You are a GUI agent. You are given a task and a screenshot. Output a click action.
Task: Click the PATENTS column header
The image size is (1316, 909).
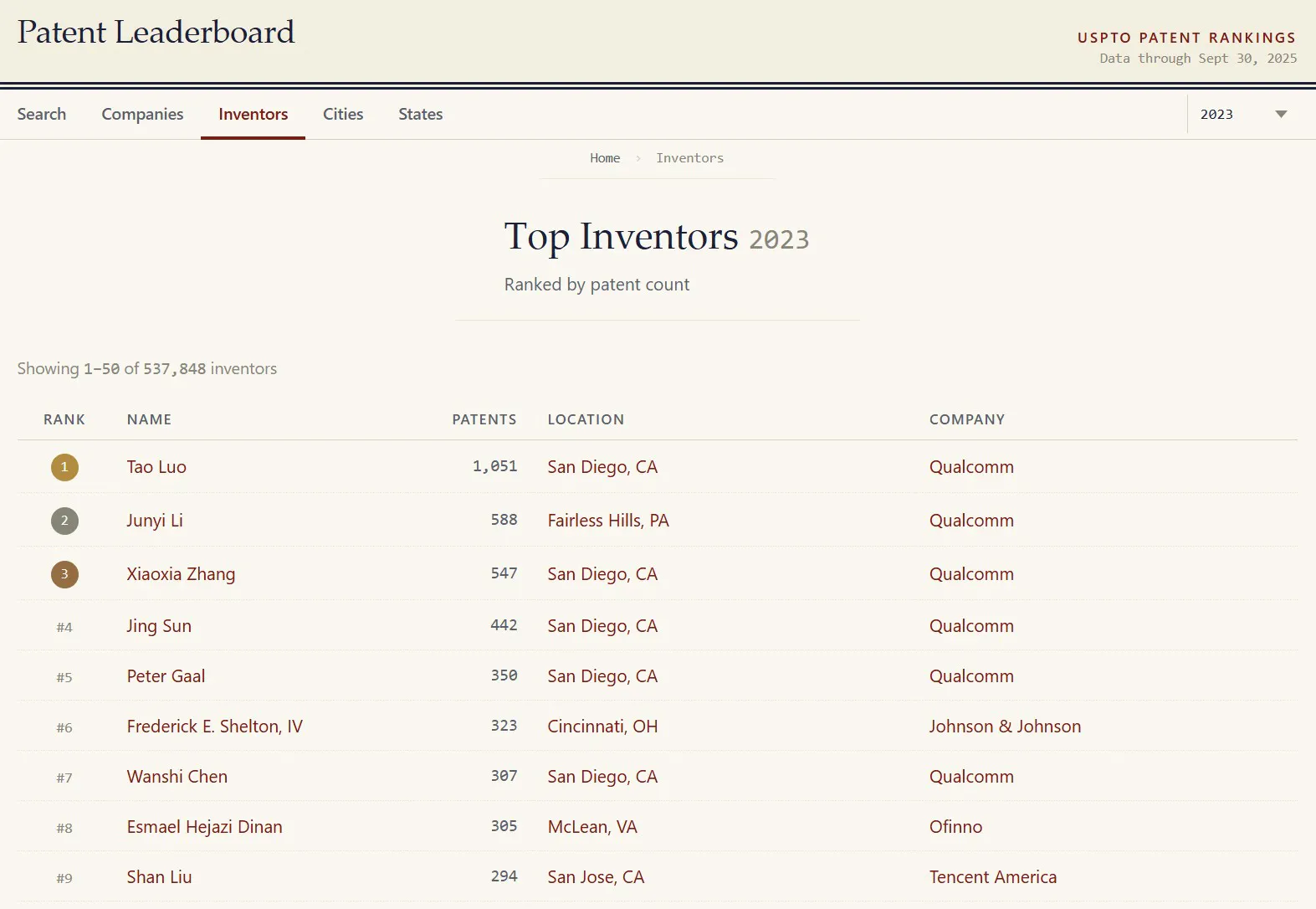tap(484, 419)
